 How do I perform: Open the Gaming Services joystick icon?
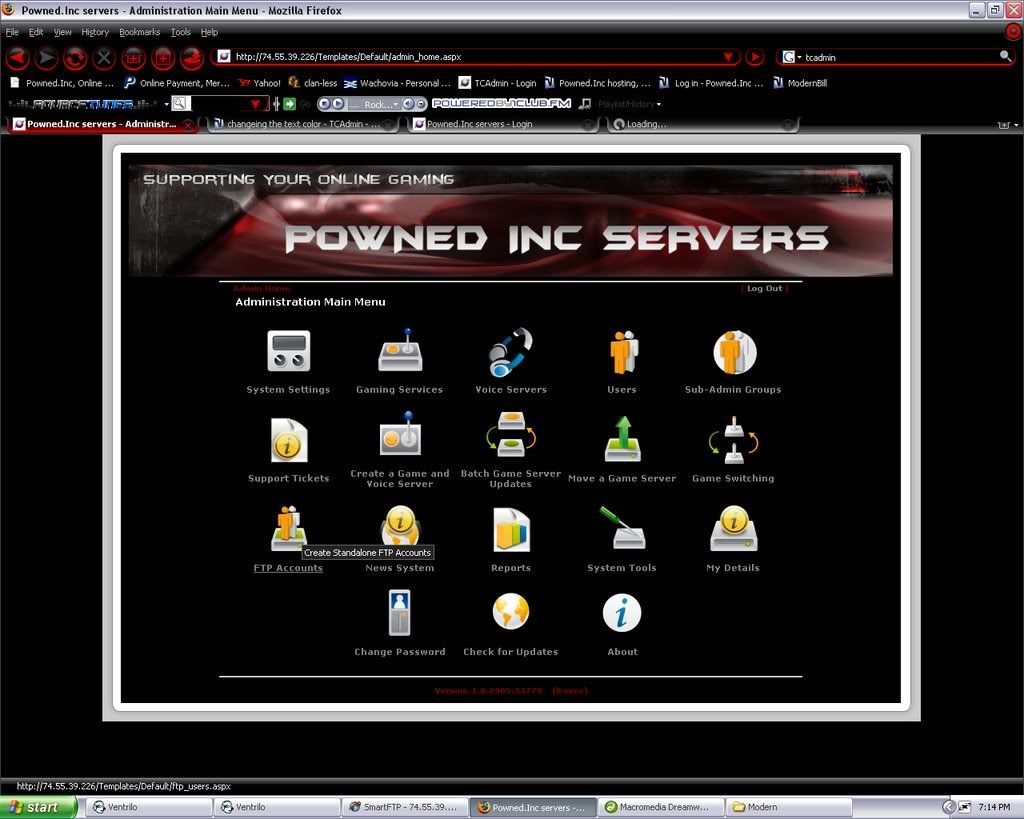pos(400,352)
